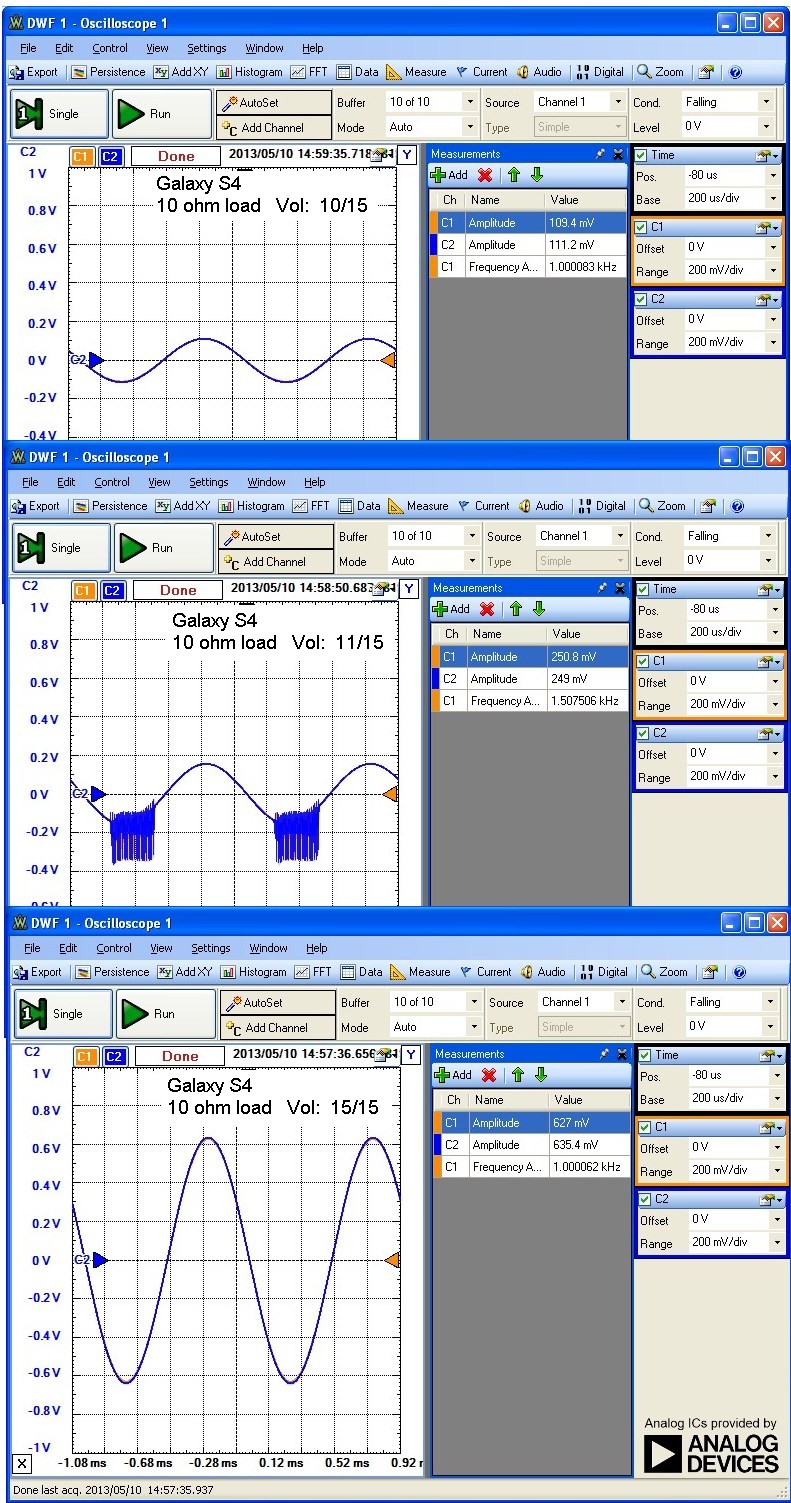The width and height of the screenshot is (791, 1503).
Task: Open FFT view in the Vol 10/15 window
Action: [311, 72]
